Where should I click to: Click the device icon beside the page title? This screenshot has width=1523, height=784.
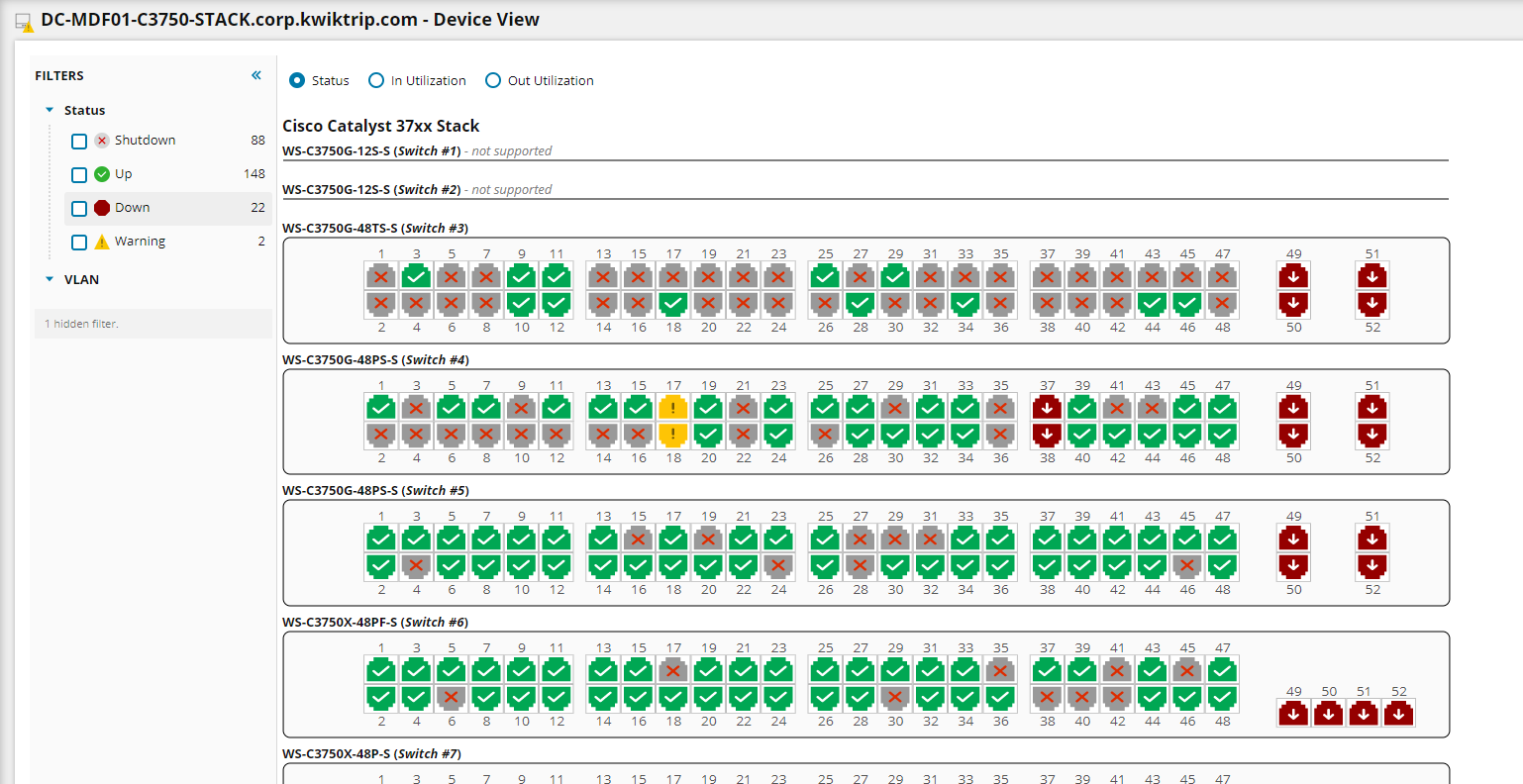(x=24, y=21)
